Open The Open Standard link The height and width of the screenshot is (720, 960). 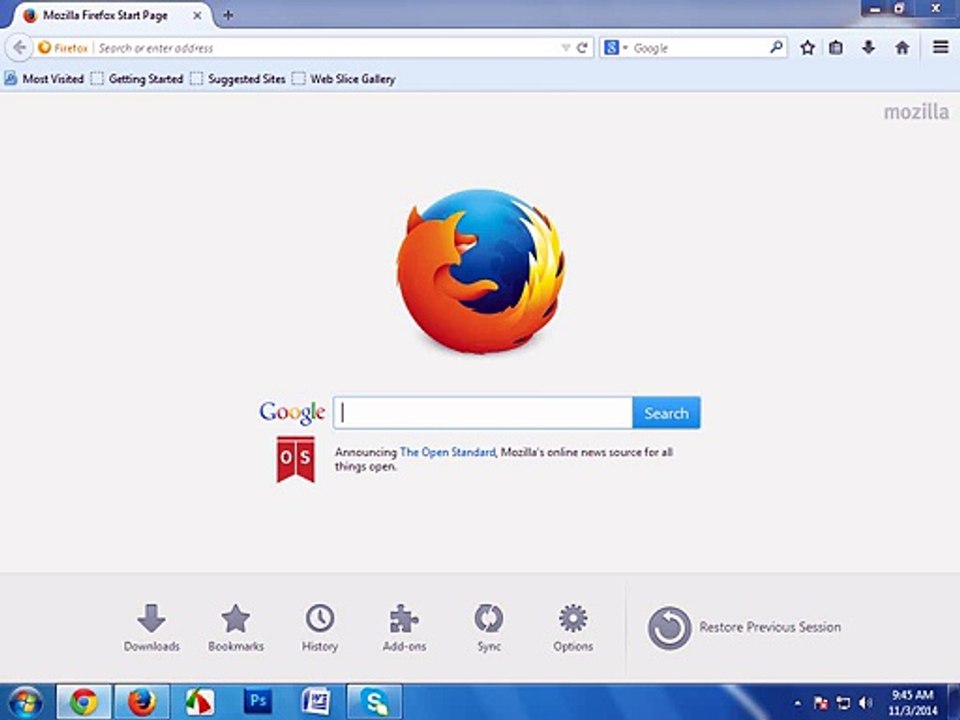point(448,452)
